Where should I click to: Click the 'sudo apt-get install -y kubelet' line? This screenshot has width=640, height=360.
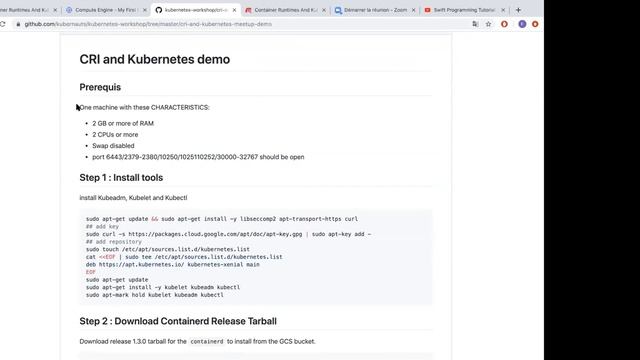tap(163, 287)
